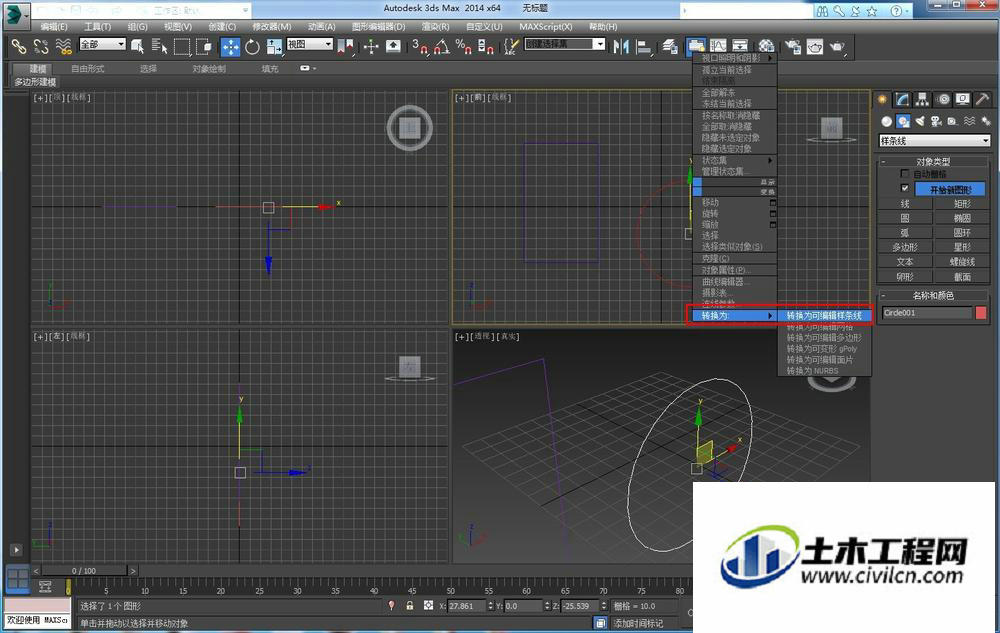Pick the Rectangular Selection Region tool
Image resolution: width=1000 pixels, height=633 pixels.
[x=182, y=47]
